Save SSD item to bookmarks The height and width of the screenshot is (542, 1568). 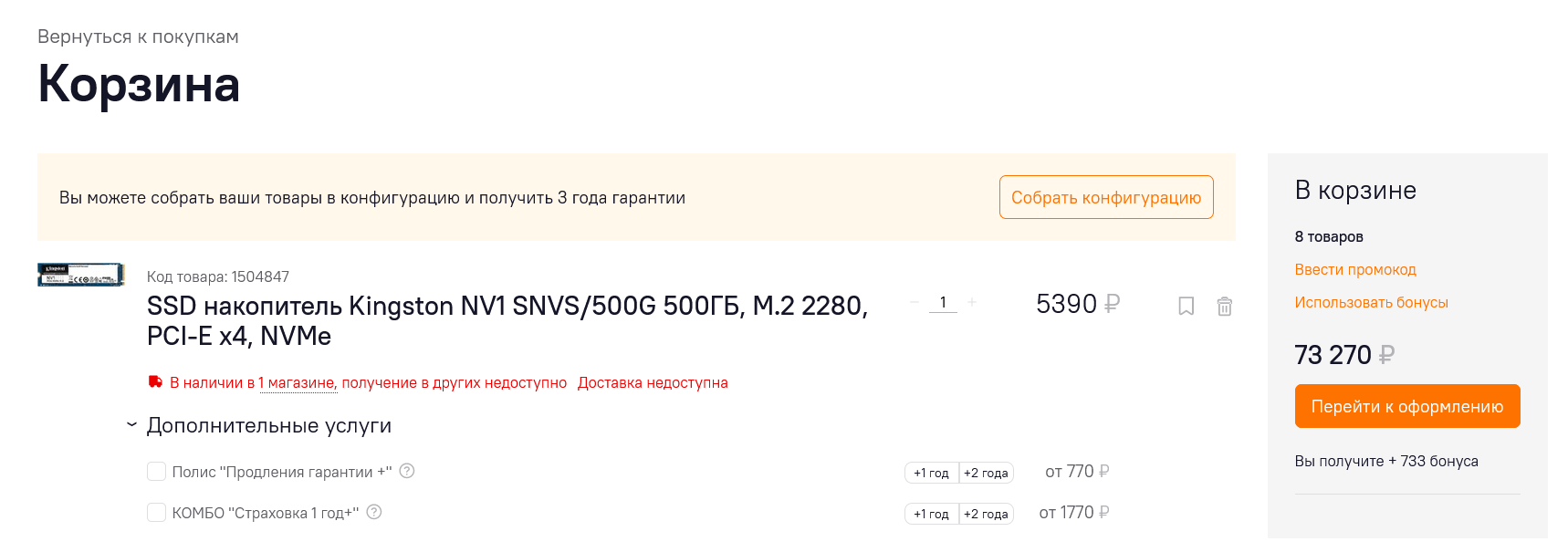pyautogui.click(x=1186, y=307)
